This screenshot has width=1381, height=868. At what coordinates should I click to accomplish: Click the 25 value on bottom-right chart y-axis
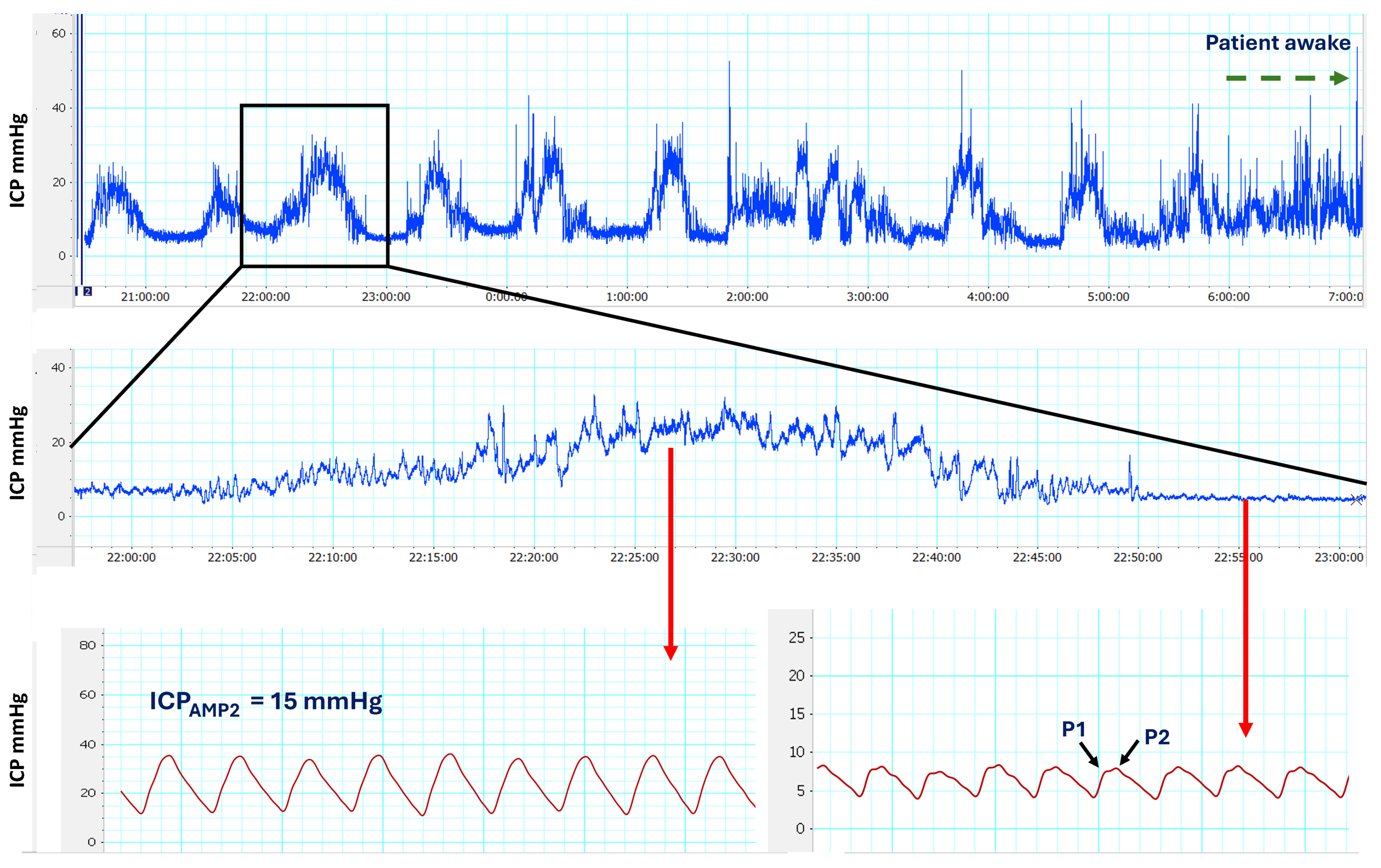point(796,638)
